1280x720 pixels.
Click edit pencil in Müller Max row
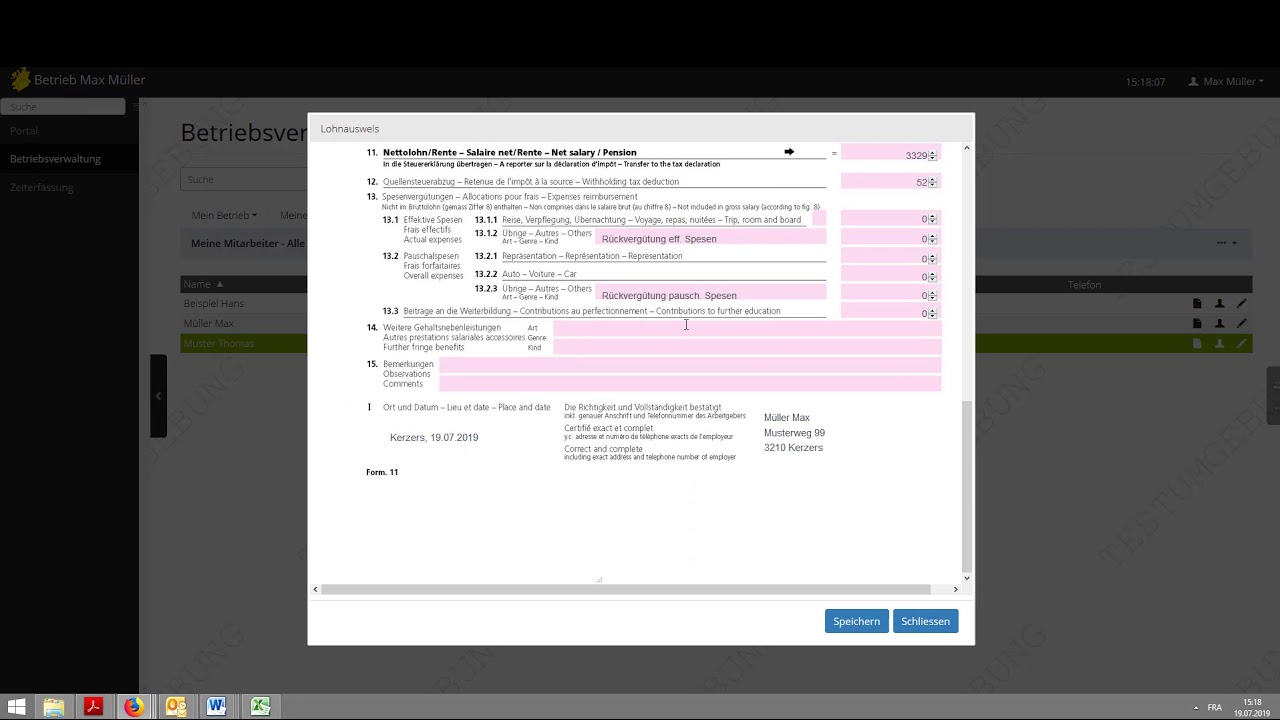(x=1241, y=324)
